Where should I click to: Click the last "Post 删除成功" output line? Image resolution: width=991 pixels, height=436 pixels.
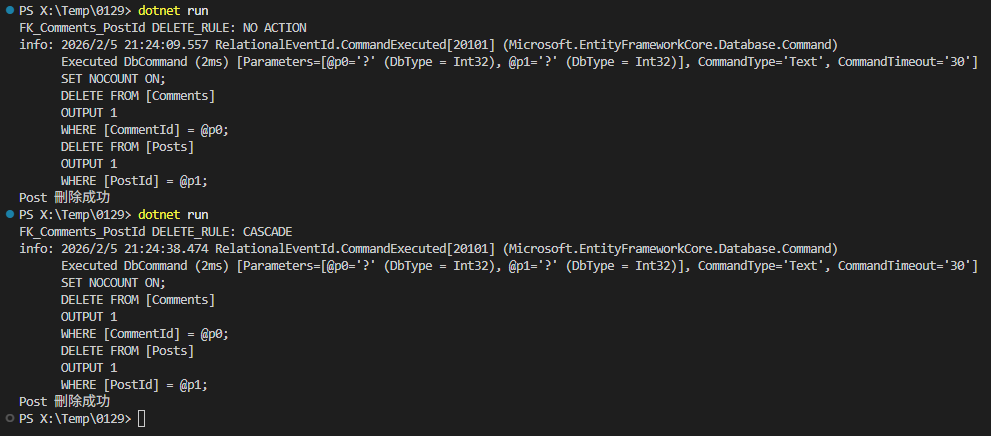click(64, 401)
